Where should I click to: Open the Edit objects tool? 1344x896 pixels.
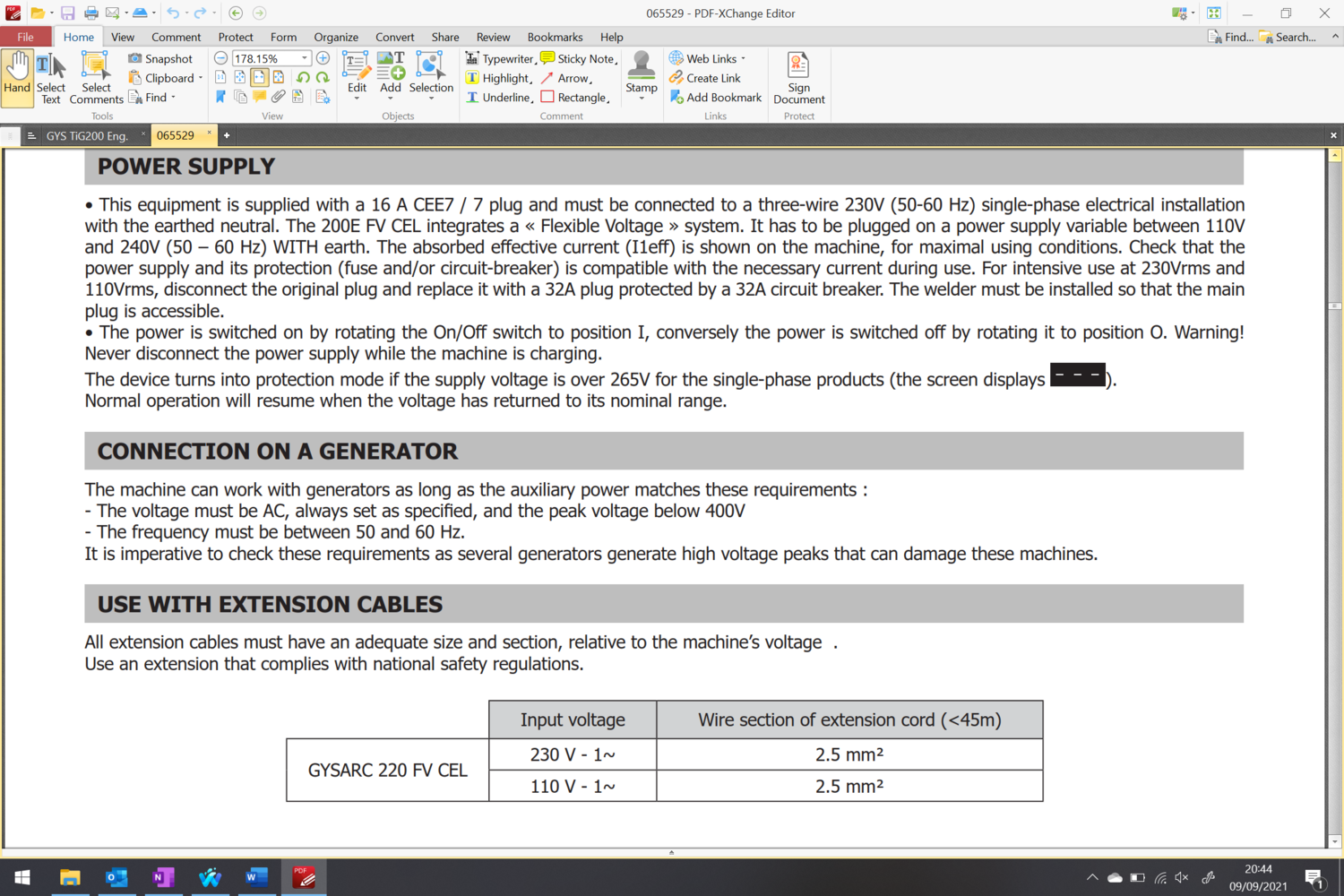357,75
